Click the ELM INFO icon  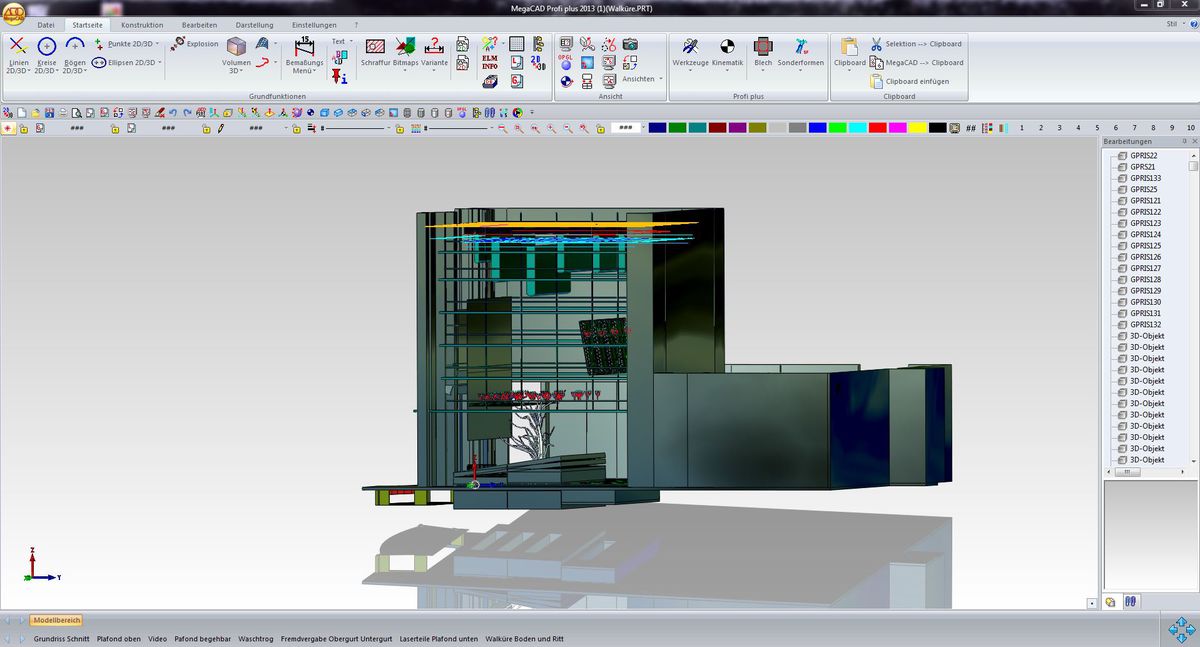click(490, 62)
